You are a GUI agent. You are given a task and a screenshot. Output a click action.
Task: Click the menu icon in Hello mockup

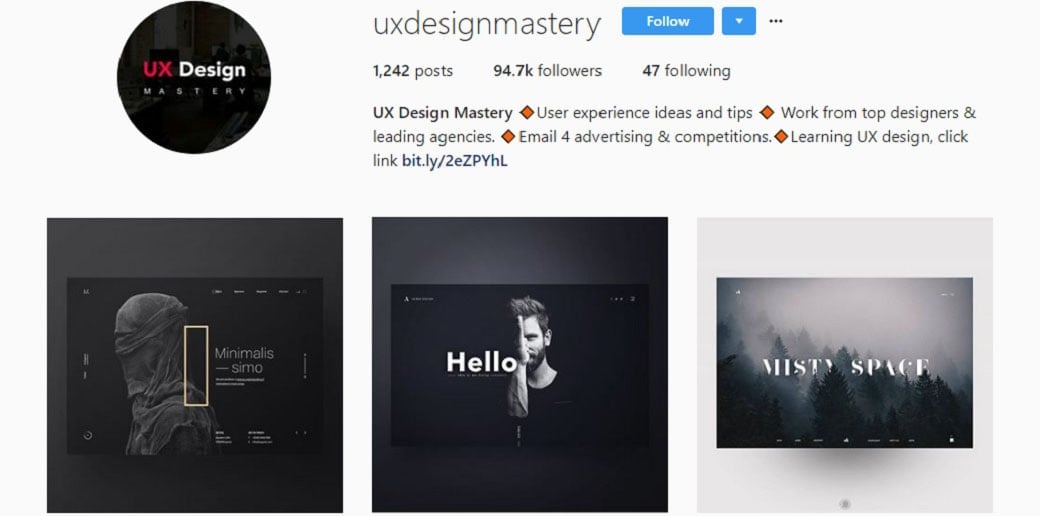pyautogui.click(x=633, y=299)
